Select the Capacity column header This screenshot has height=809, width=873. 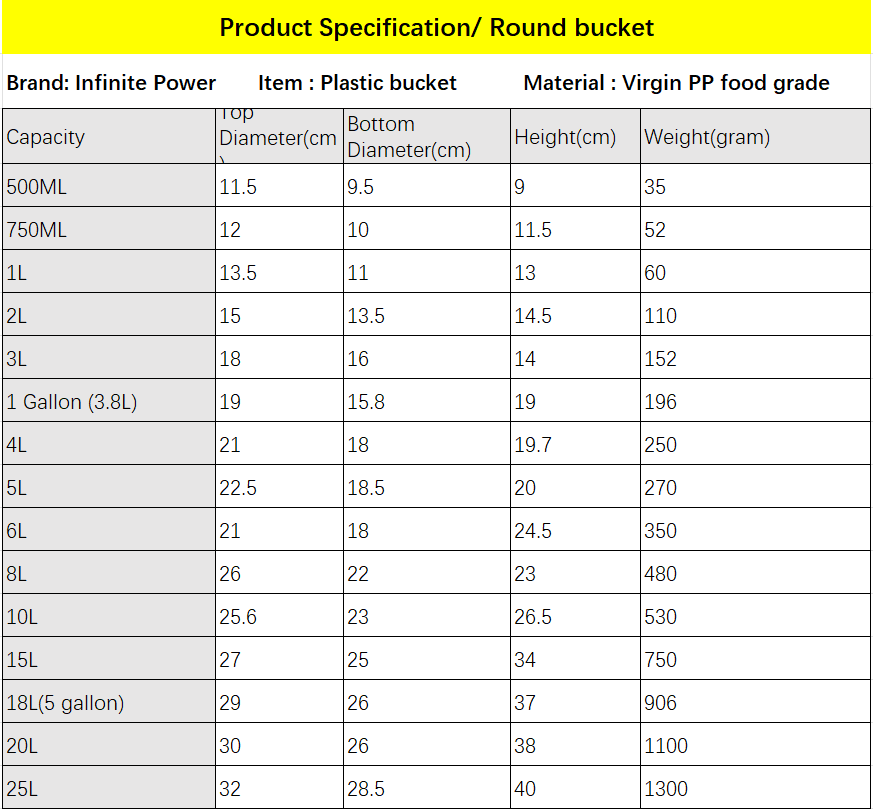click(109, 136)
